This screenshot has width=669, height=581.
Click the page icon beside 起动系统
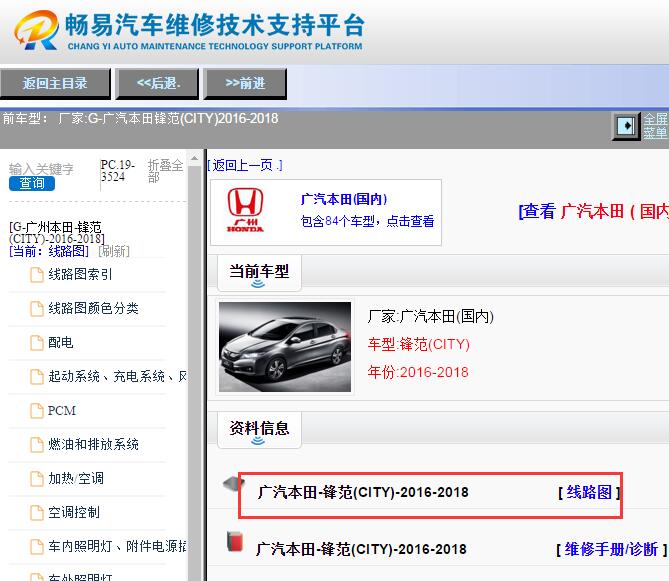click(x=37, y=377)
